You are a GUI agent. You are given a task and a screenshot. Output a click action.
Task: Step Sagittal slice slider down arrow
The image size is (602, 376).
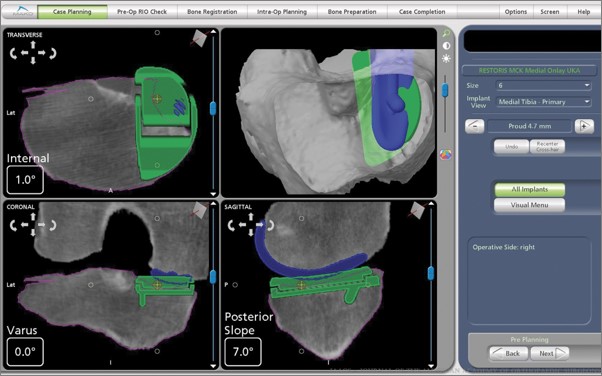431,366
